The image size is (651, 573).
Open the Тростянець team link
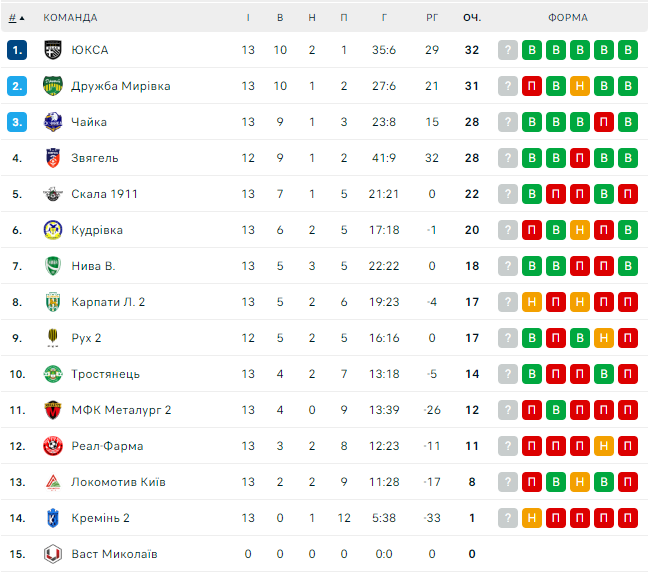(x=105, y=374)
